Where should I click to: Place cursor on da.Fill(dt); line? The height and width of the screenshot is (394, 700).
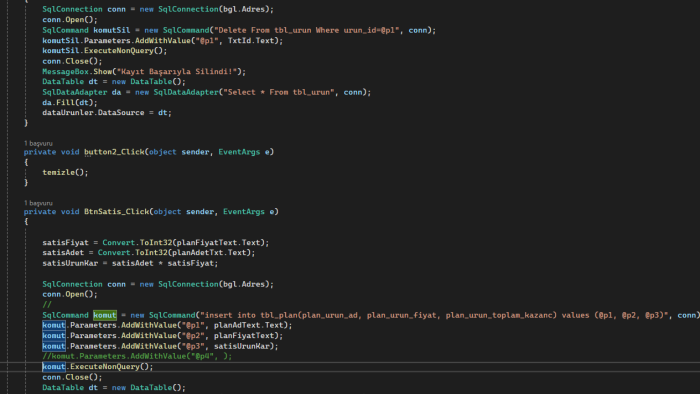click(x=70, y=102)
